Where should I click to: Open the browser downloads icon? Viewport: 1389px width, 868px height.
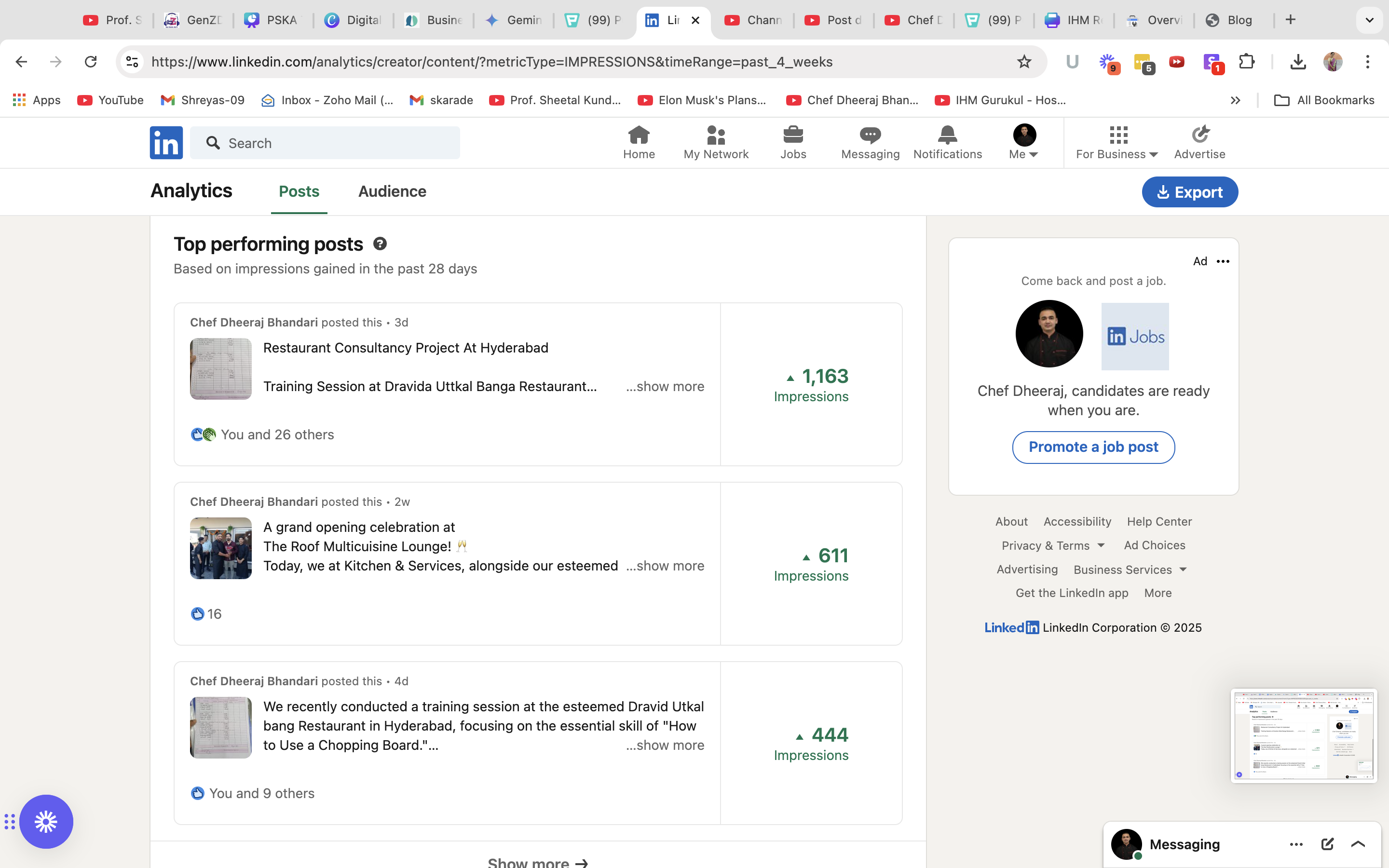pos(1298,61)
